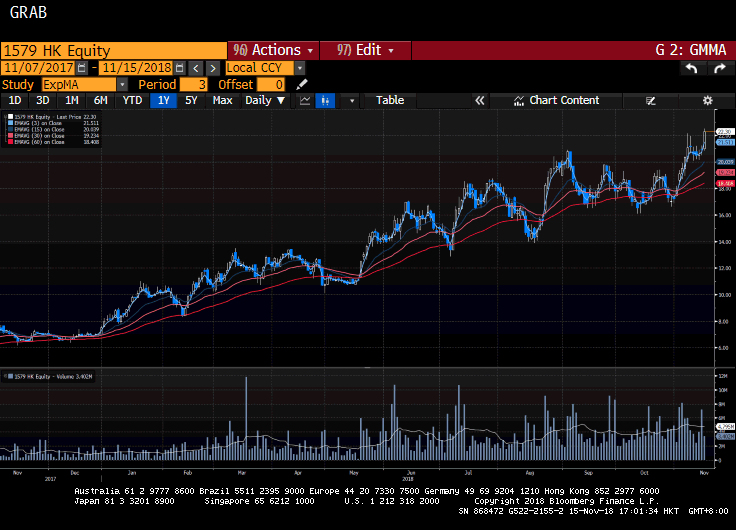Expand the ExpMA study dropdown arrow

(x=122, y=84)
